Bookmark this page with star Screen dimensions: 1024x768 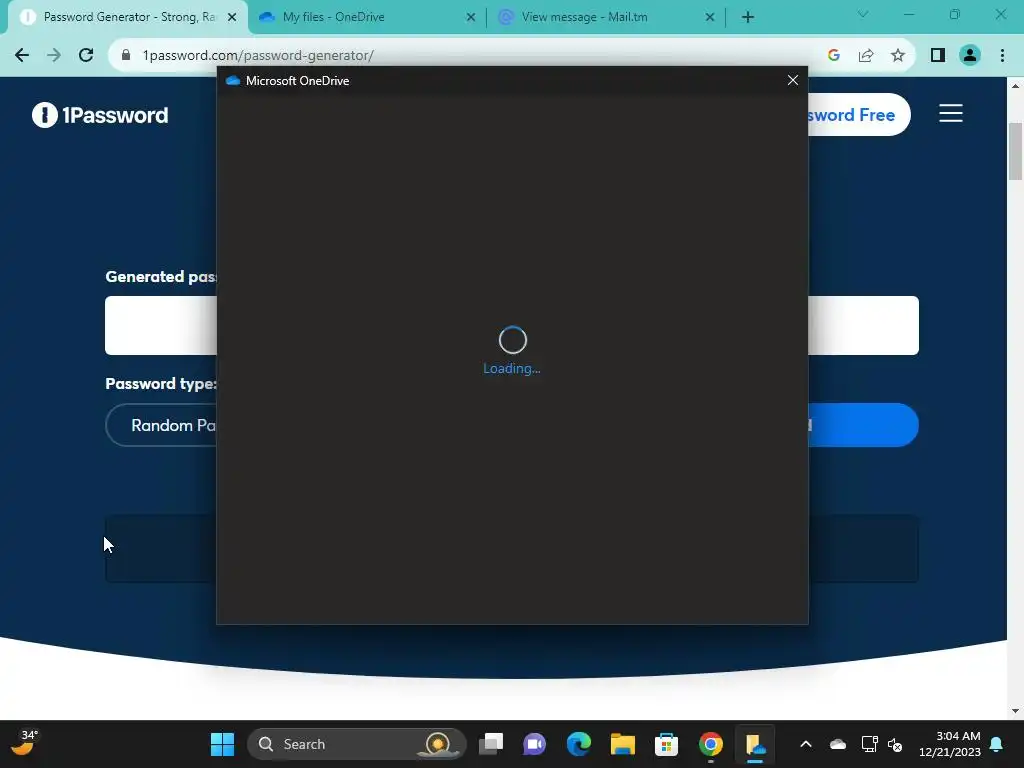898,56
